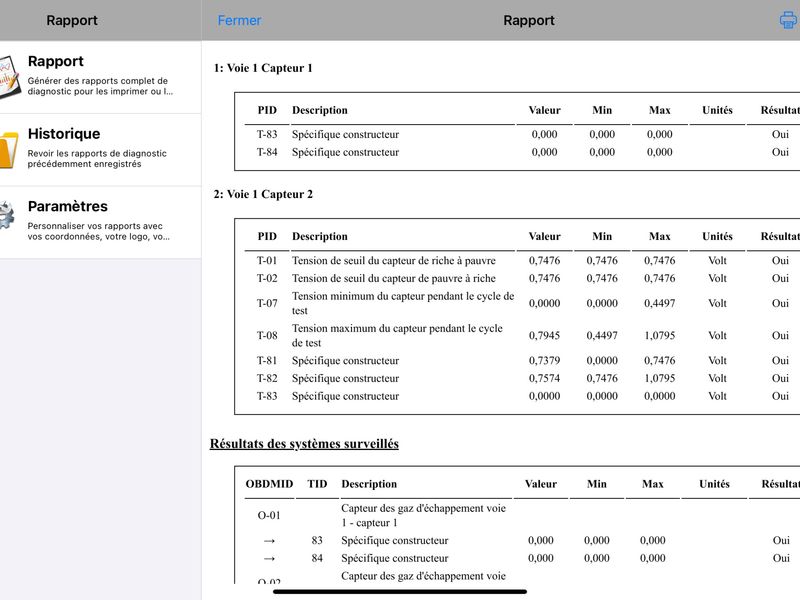
Task: Click the Rapport title in sidebar header
Action: tap(72, 20)
